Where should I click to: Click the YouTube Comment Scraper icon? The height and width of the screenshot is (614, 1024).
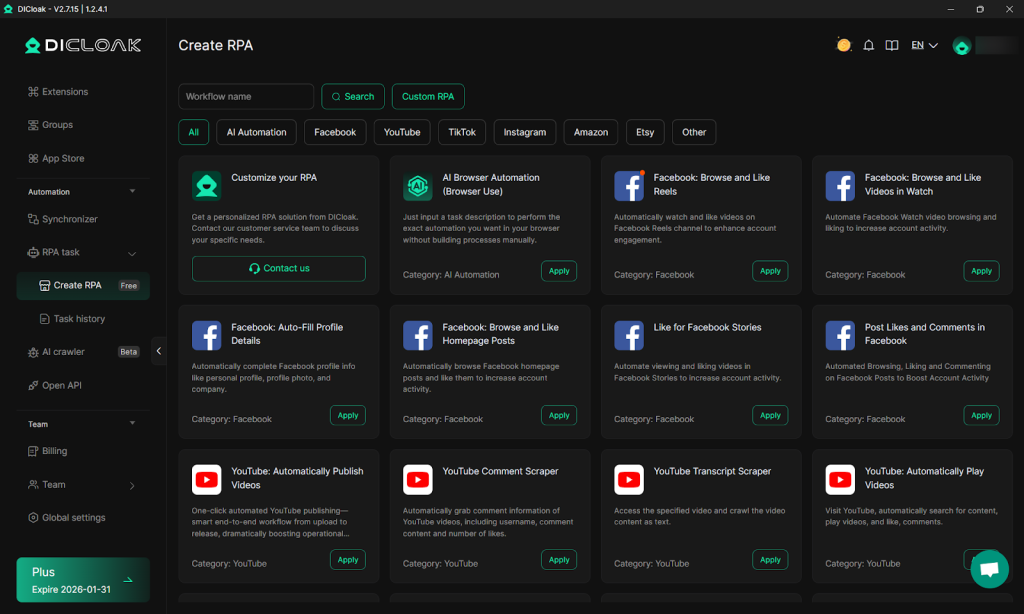tap(417, 480)
